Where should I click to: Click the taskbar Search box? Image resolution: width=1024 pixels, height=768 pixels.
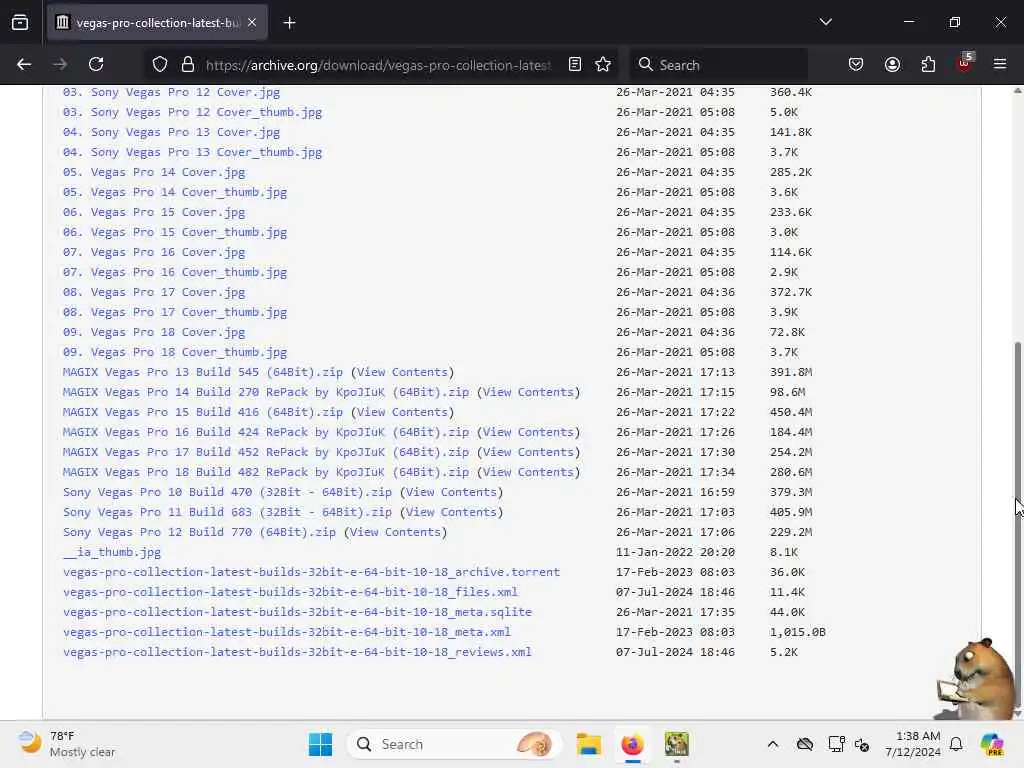454,744
